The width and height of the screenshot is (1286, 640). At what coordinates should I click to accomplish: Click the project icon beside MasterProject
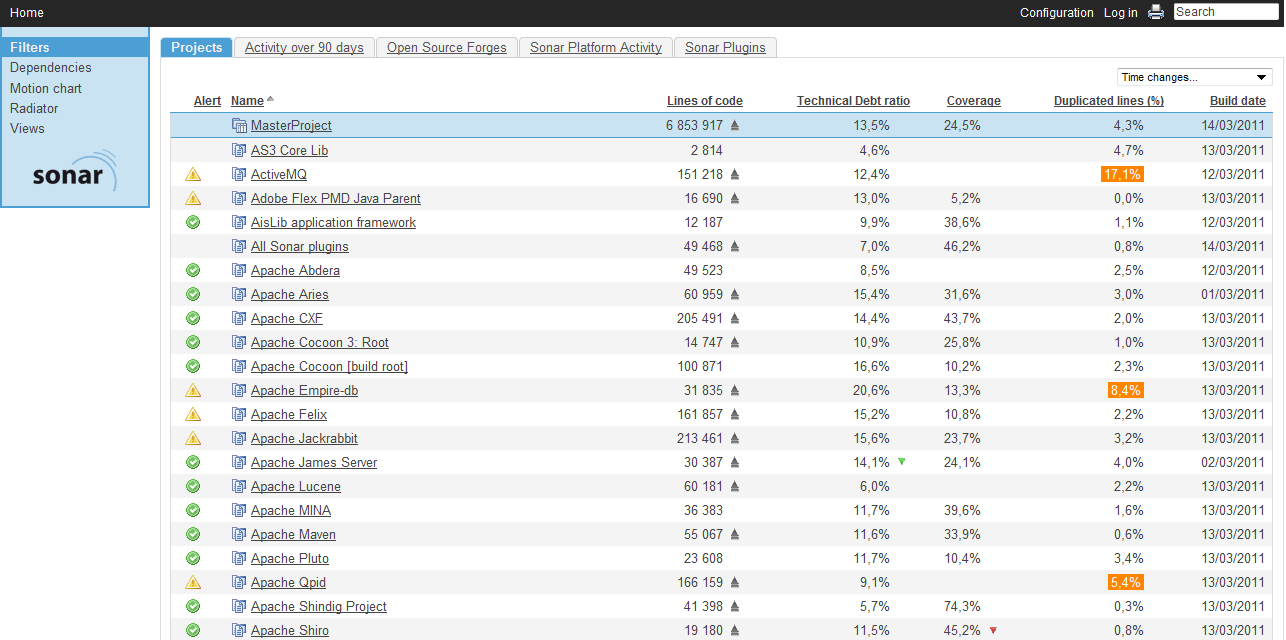(x=239, y=126)
